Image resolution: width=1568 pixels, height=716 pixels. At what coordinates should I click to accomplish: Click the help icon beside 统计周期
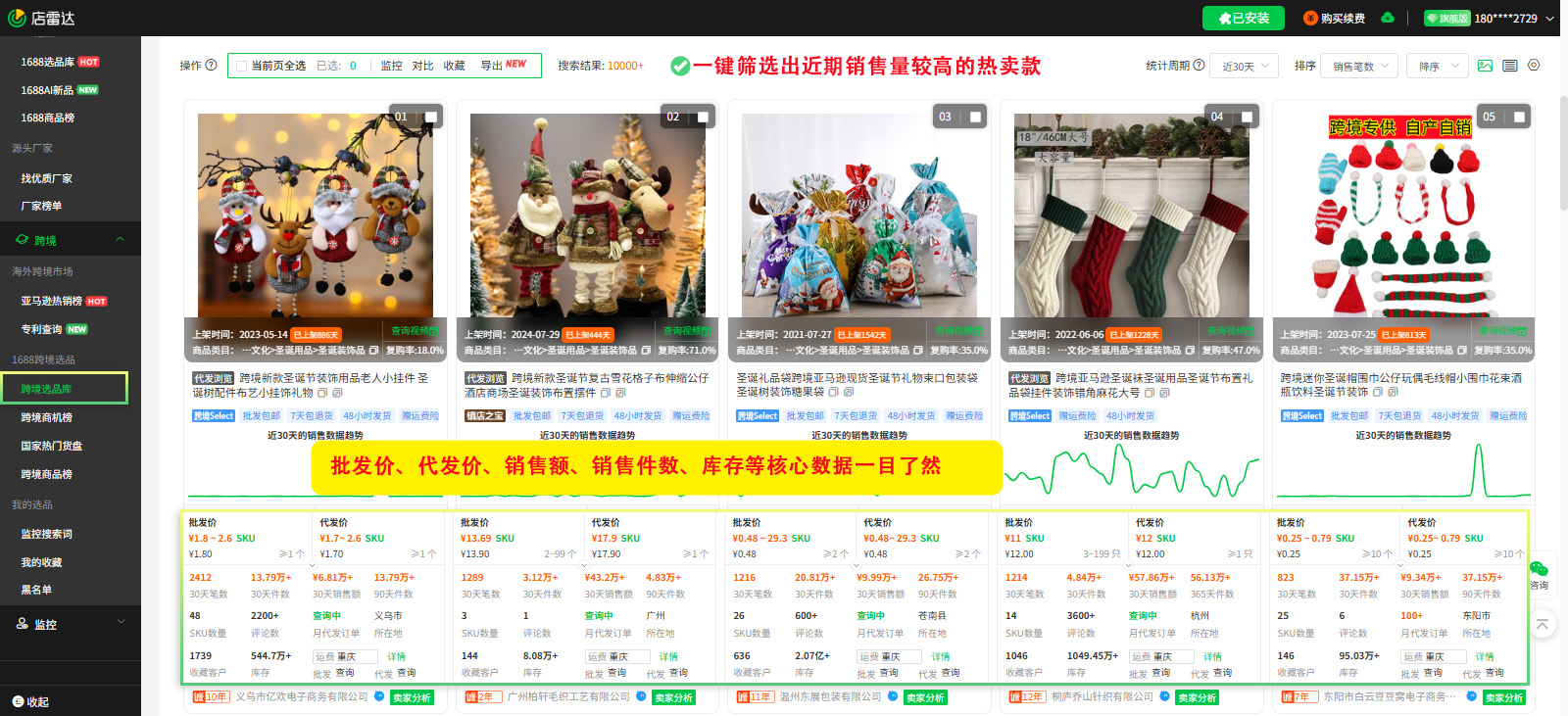[1198, 66]
